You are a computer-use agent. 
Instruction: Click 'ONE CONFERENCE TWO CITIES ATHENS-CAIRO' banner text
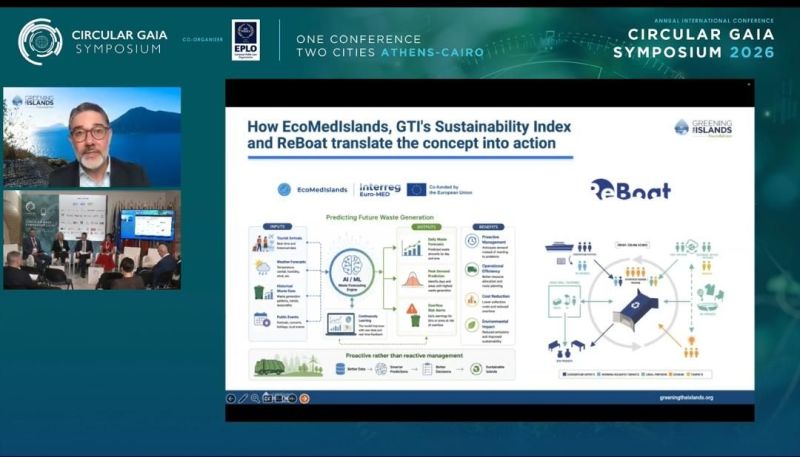pyautogui.click(x=390, y=45)
